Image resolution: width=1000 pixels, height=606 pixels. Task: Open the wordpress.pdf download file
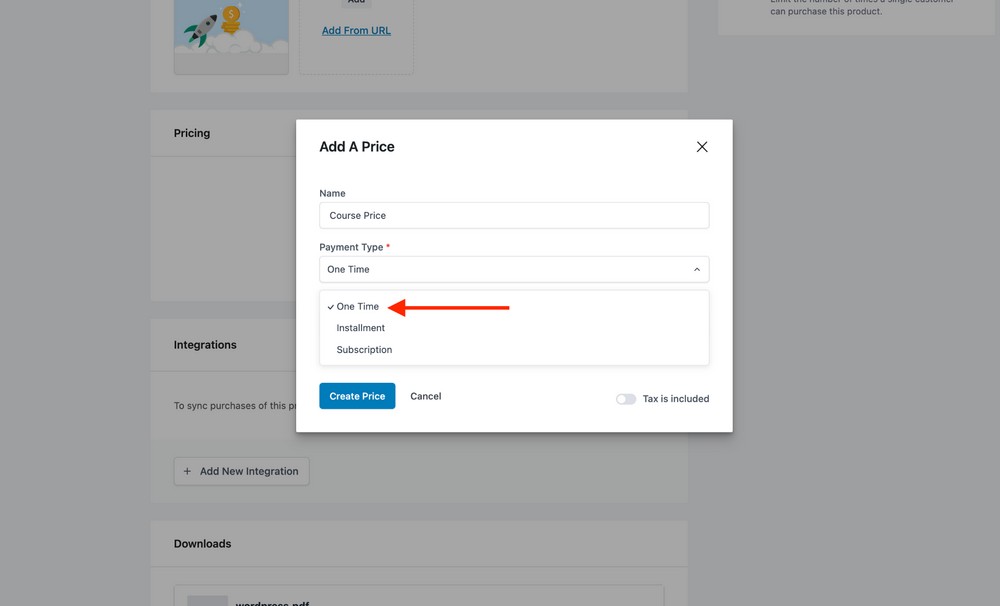[273, 602]
